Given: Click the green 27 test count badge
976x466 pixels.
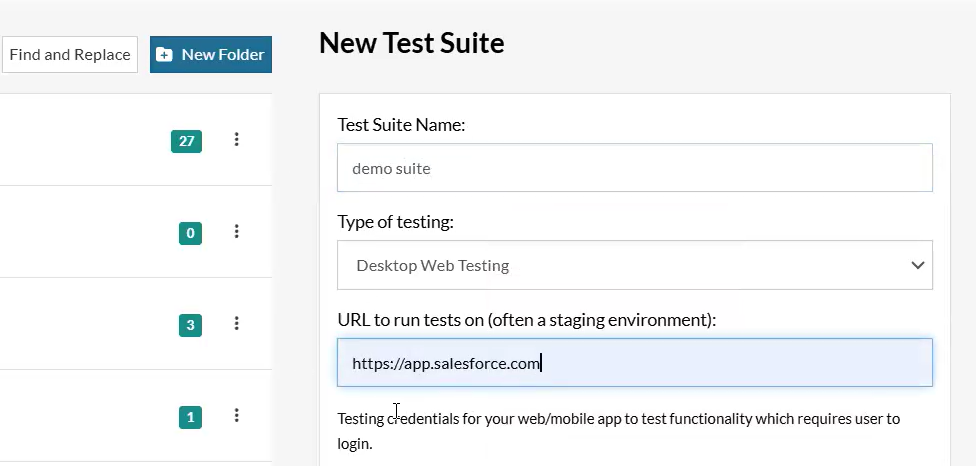Looking at the screenshot, I should click(186, 141).
